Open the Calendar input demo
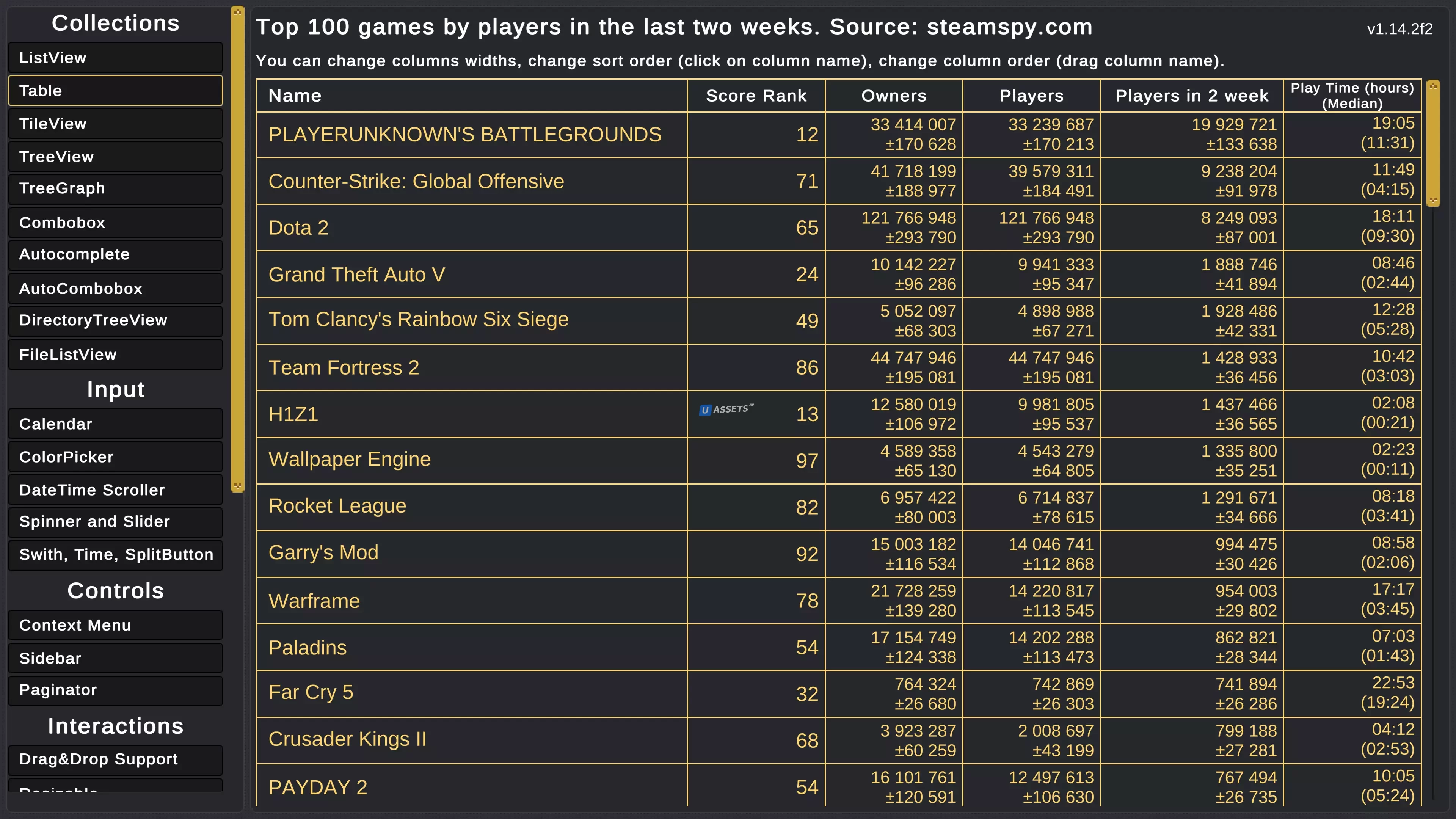The height and width of the screenshot is (819, 1456). click(x=115, y=424)
